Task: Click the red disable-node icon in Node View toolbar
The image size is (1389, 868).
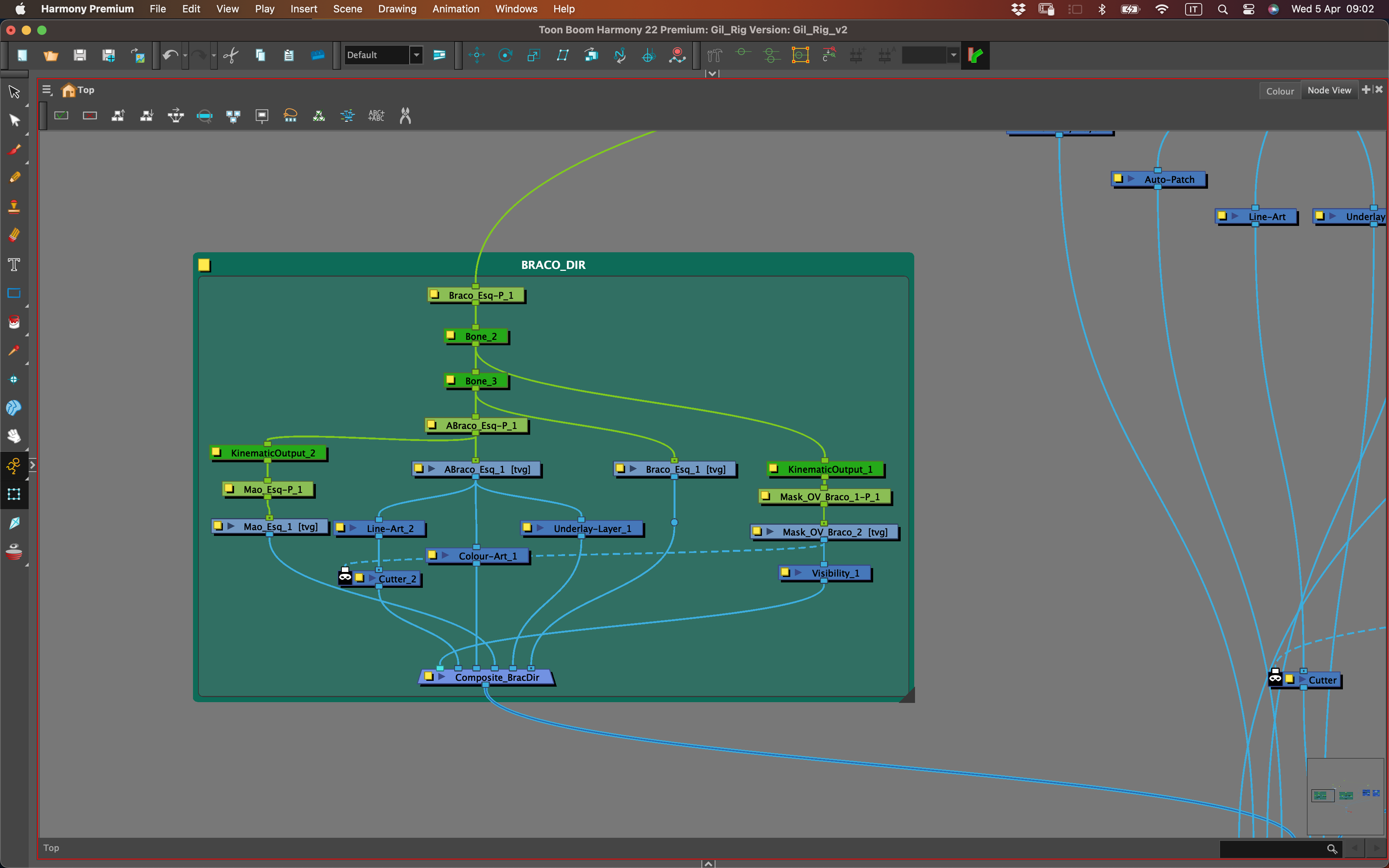Action: click(90, 115)
